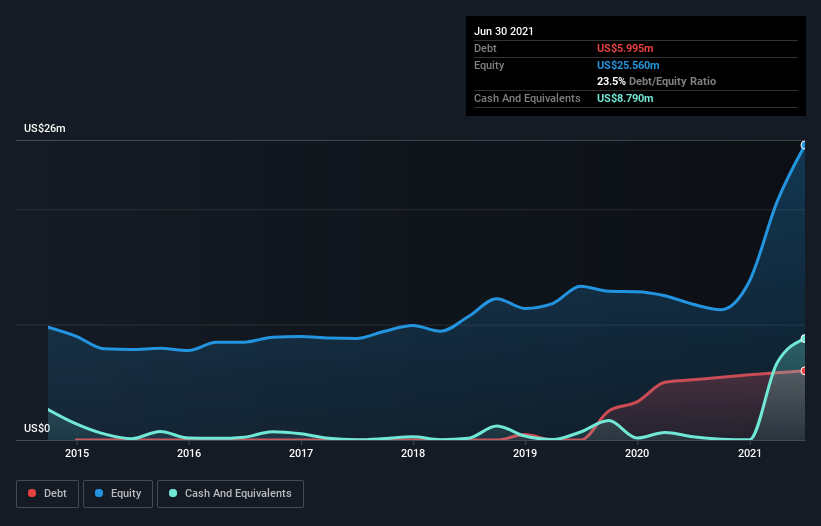The image size is (821, 526).
Task: Click the 2021 x-axis label
Action: (749, 453)
